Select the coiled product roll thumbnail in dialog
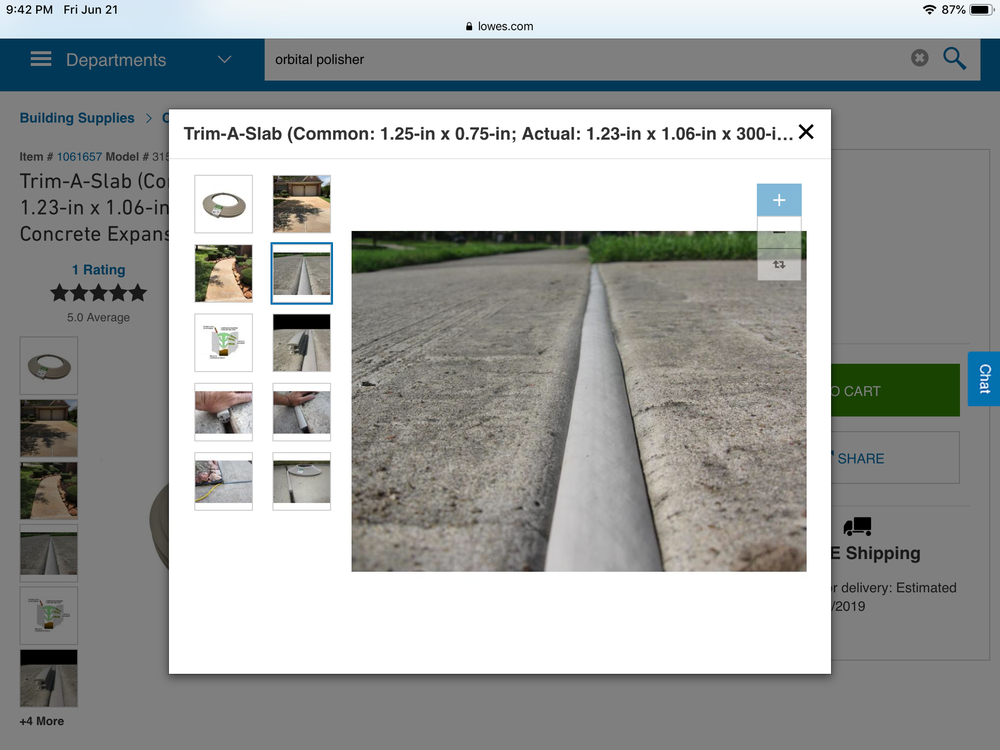1000x750 pixels. (223, 204)
